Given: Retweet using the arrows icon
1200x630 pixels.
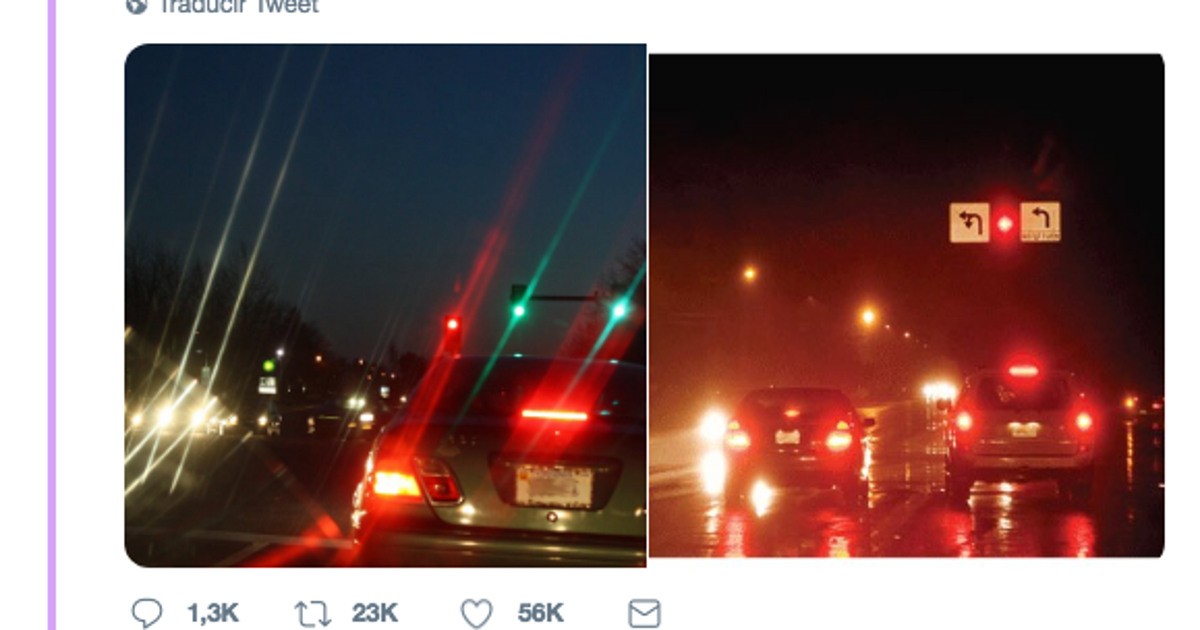Looking at the screenshot, I should pyautogui.click(x=312, y=613).
